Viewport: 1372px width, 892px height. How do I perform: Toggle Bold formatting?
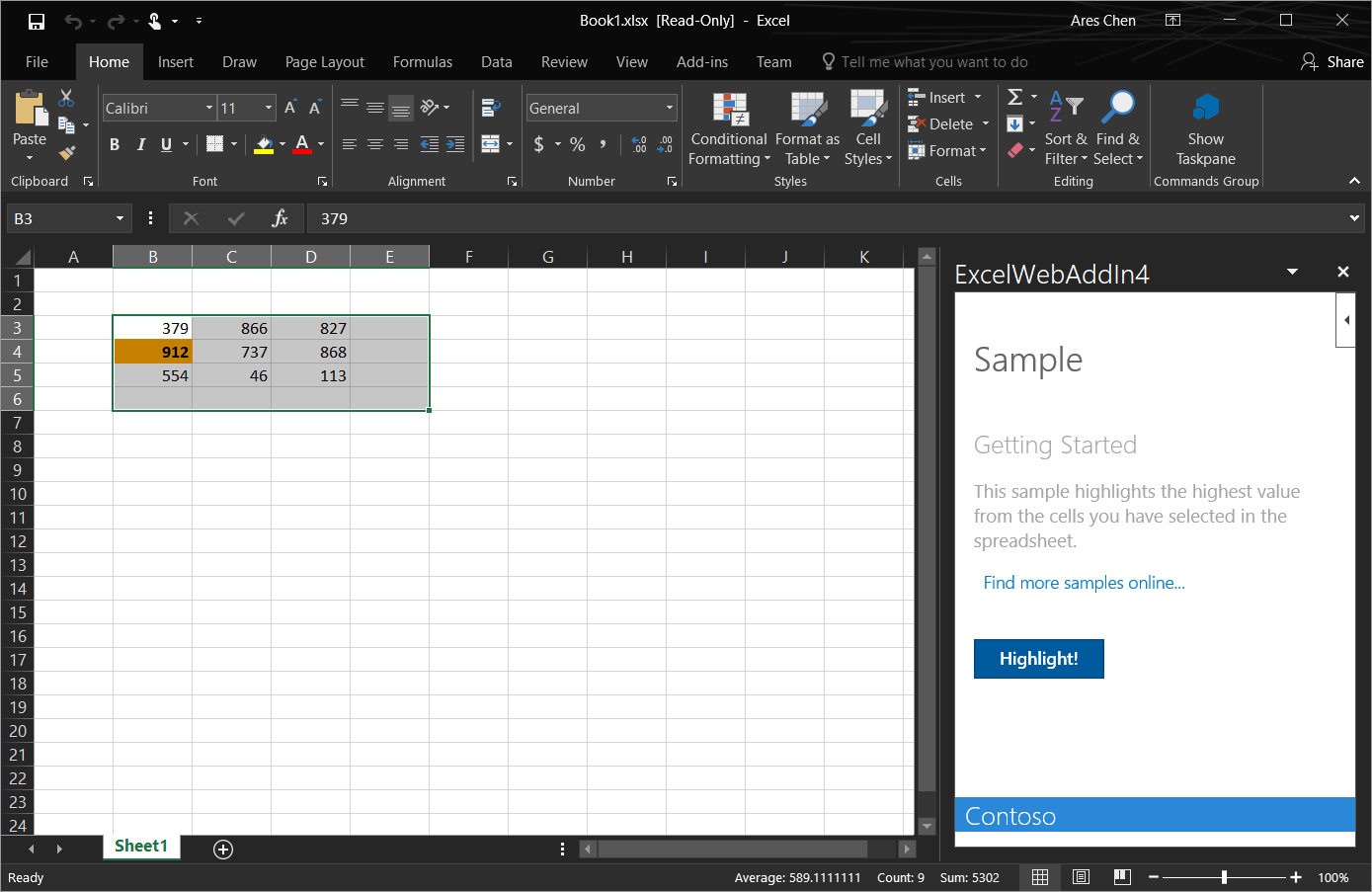pos(115,145)
